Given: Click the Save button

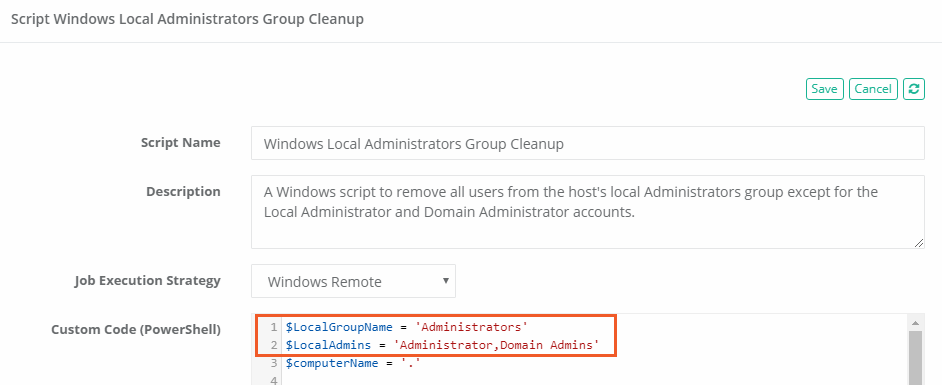Looking at the screenshot, I should (824, 89).
